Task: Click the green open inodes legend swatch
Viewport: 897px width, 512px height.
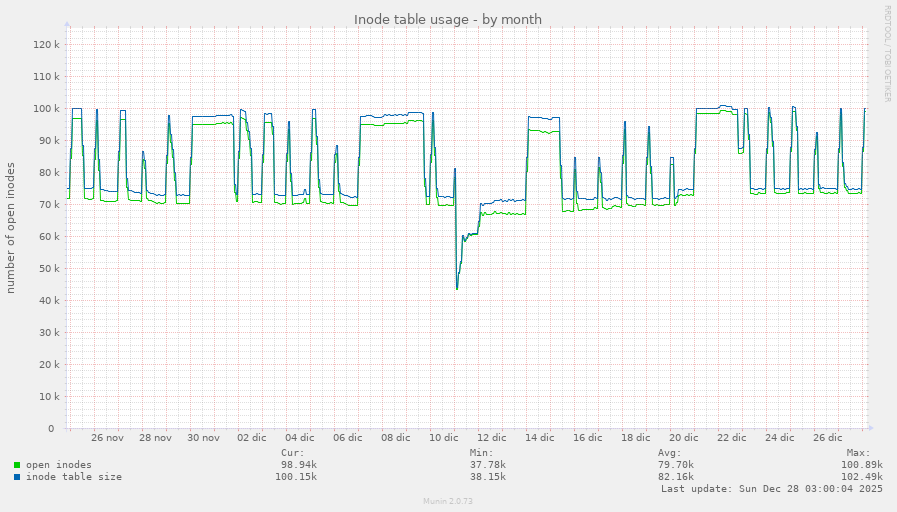Action: pos(17,465)
